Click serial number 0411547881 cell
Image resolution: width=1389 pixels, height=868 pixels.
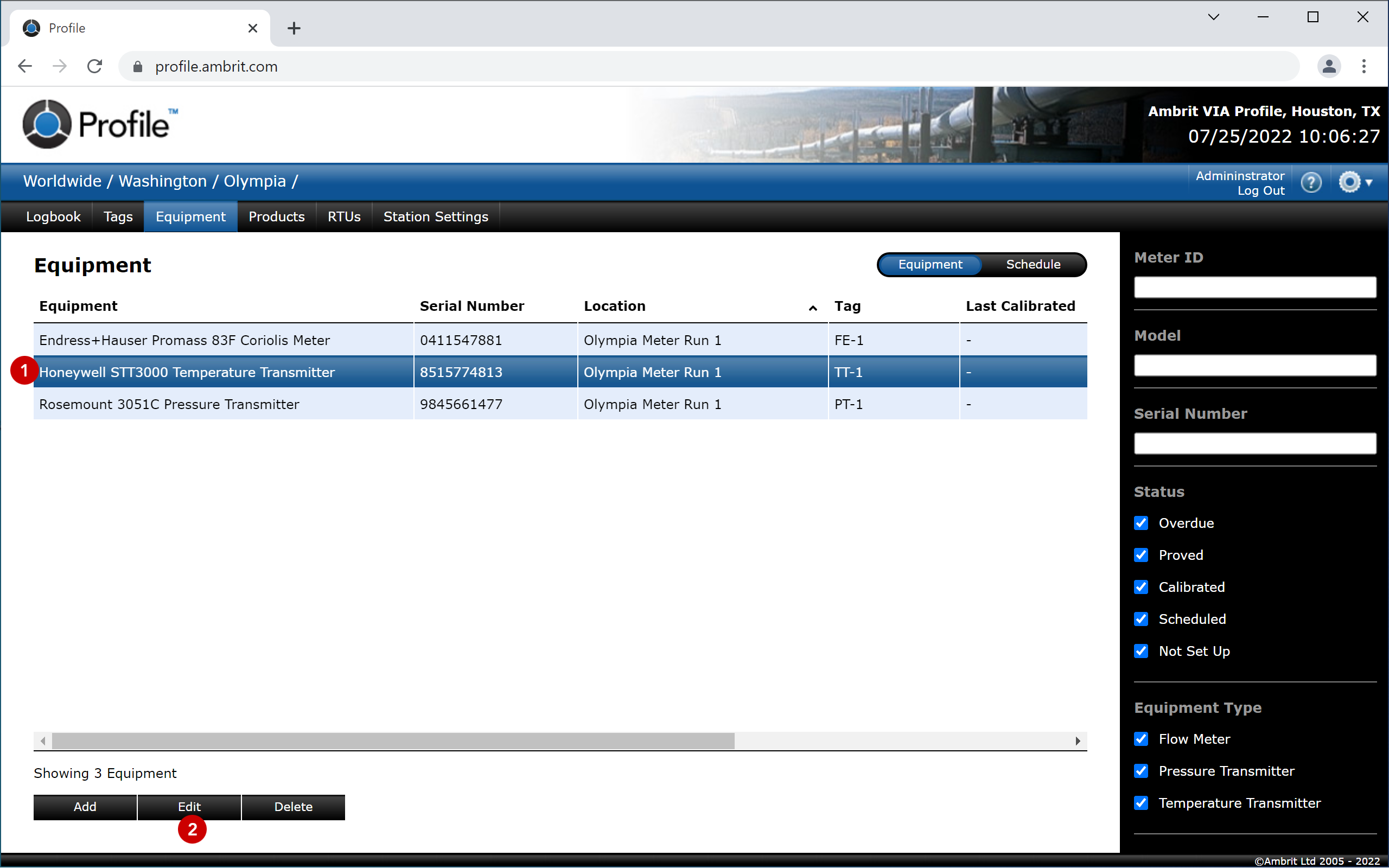click(496, 341)
